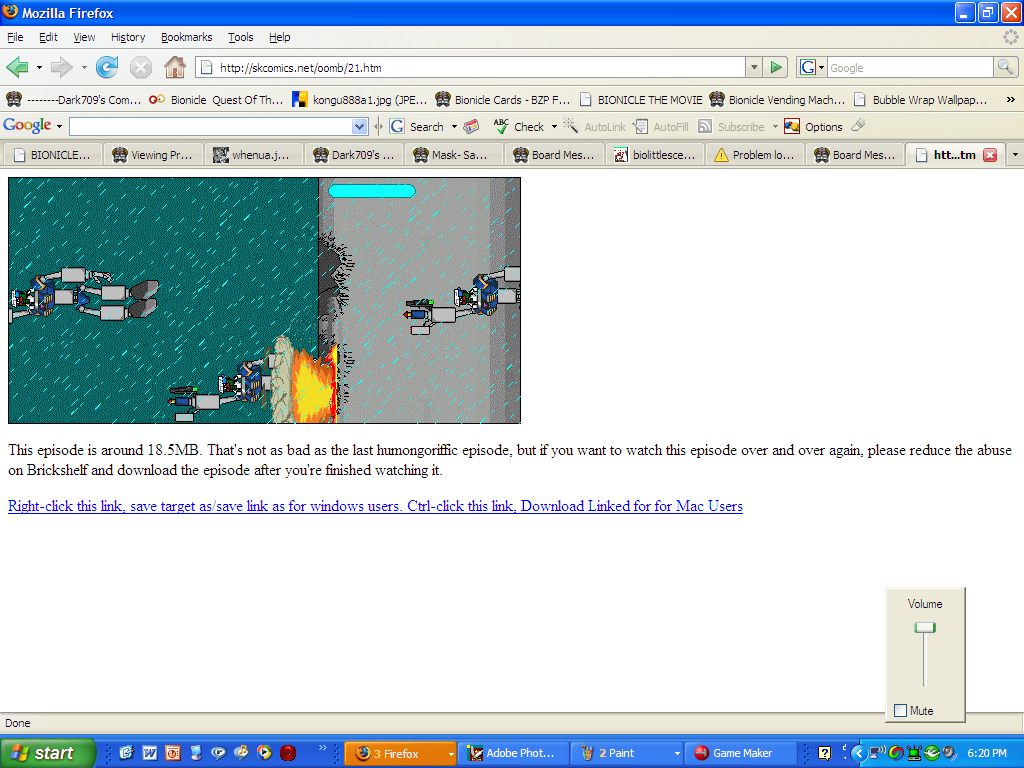
Task: Switch to Adobe Phot... in the taskbar
Action: point(511,753)
